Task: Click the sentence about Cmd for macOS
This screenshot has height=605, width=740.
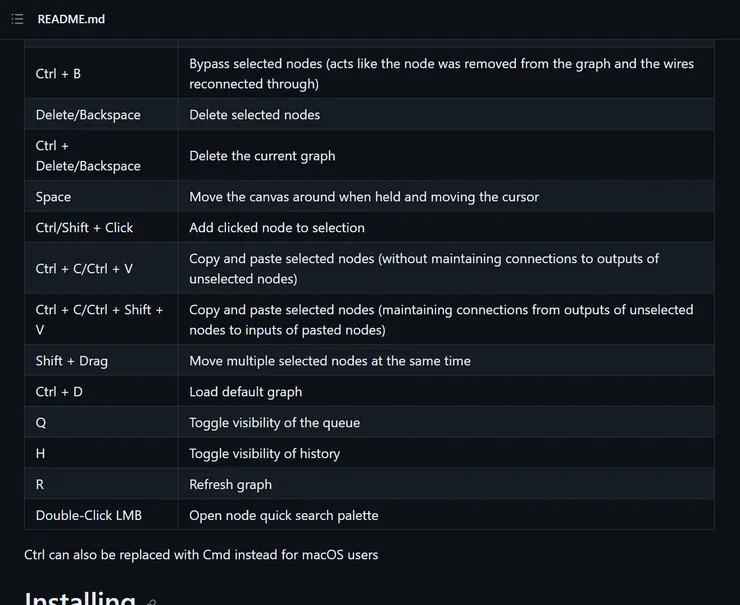Action: click(201, 554)
